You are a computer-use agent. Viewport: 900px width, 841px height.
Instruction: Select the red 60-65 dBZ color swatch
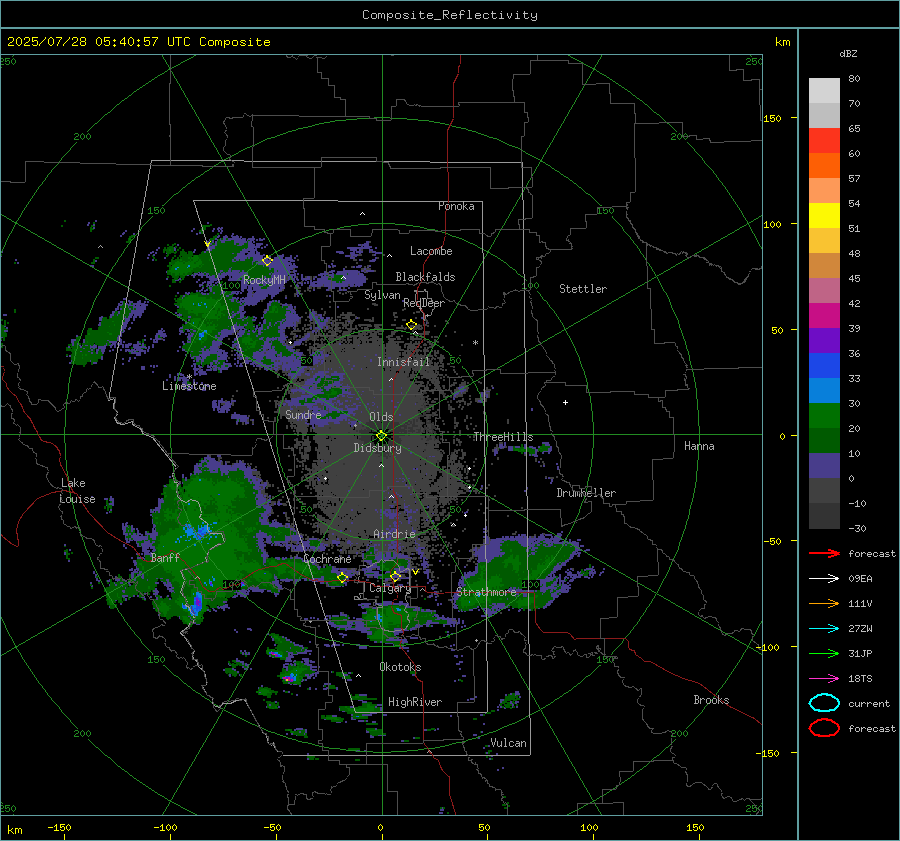click(824, 141)
